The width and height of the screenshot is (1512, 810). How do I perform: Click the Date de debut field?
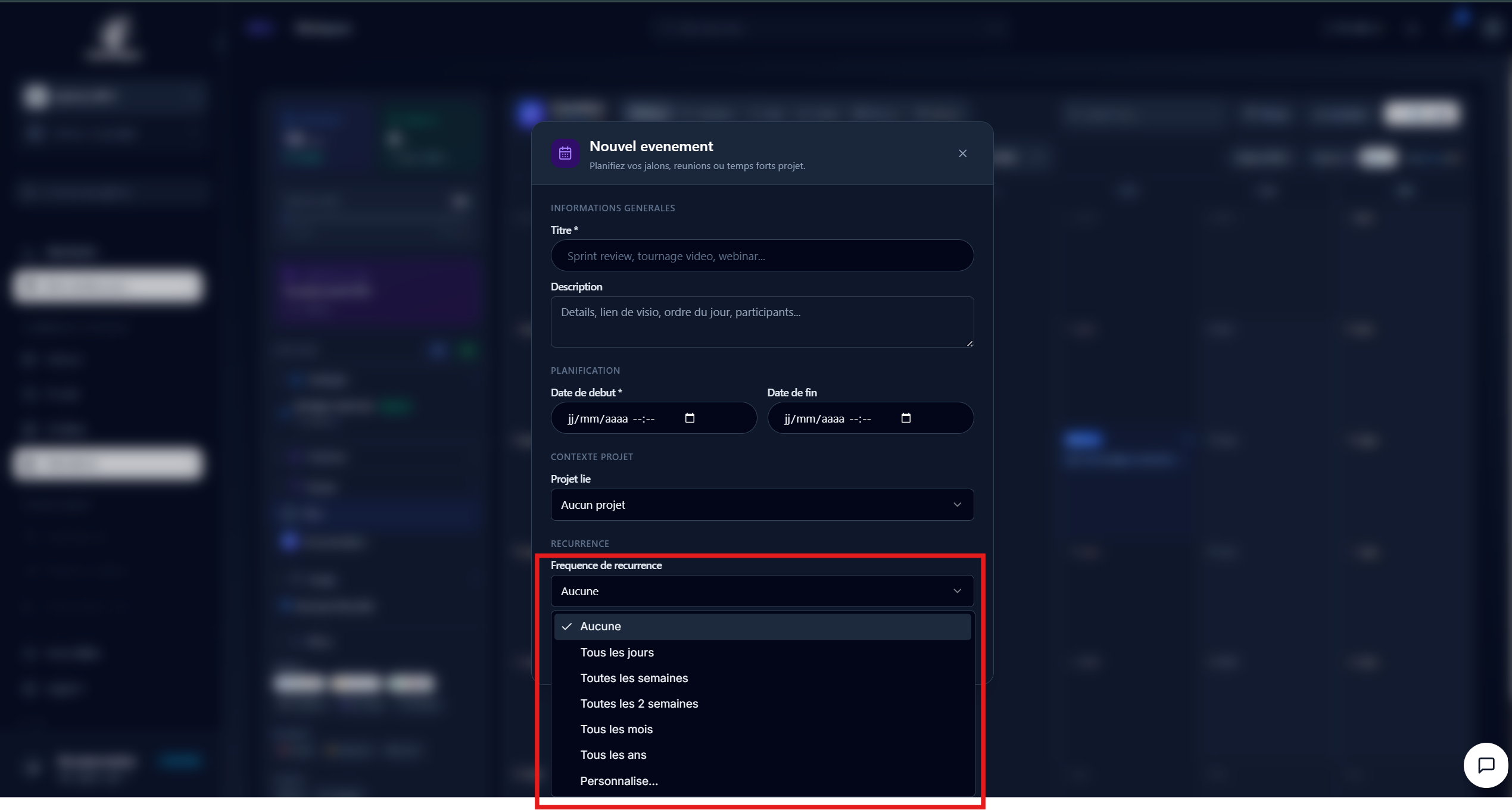tap(619, 418)
